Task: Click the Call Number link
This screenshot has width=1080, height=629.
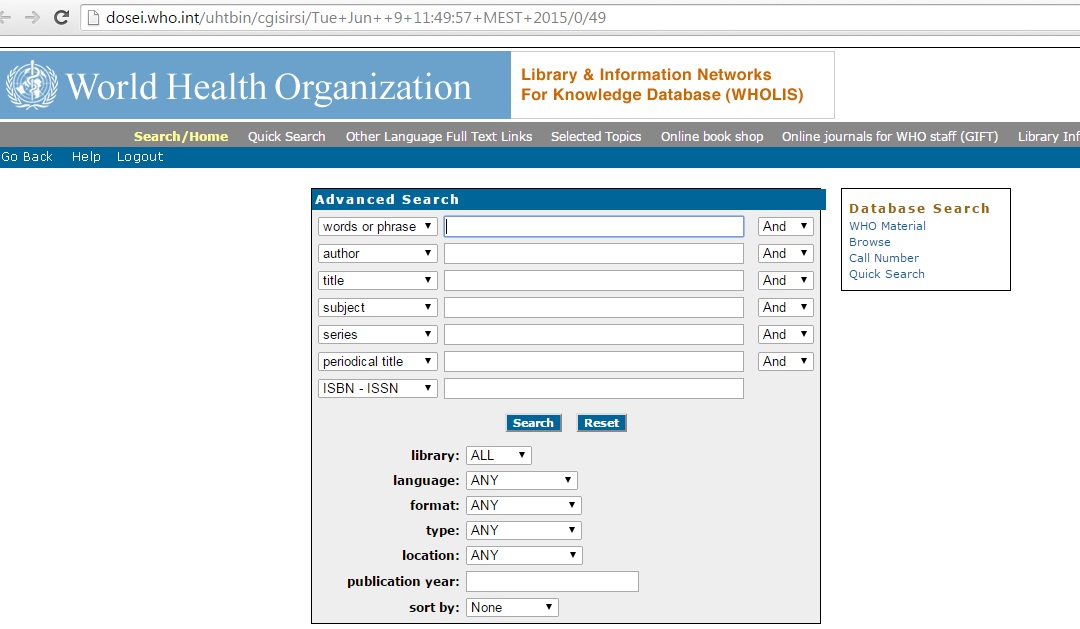Action: pos(884,258)
